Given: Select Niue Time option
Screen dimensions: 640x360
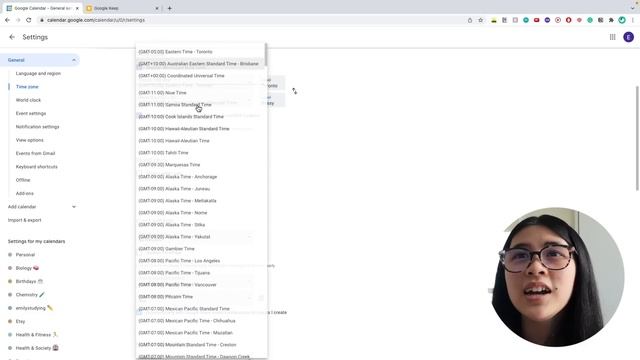Looking at the screenshot, I should (200, 93).
